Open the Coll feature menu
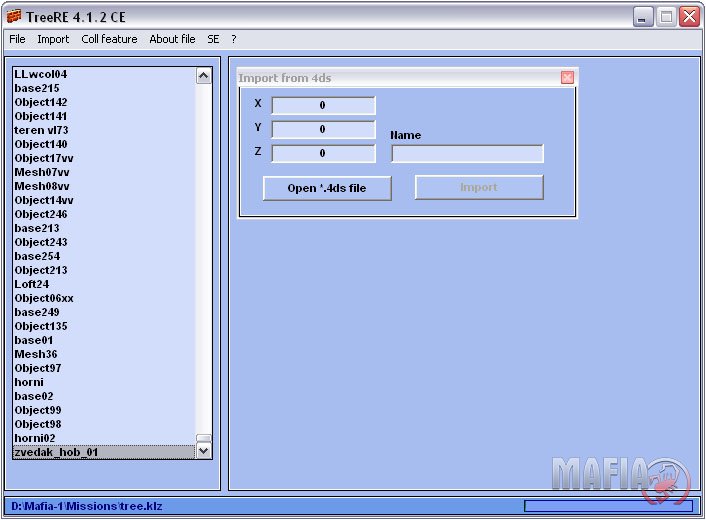Screen dimensions: 706x520 [x=109, y=39]
